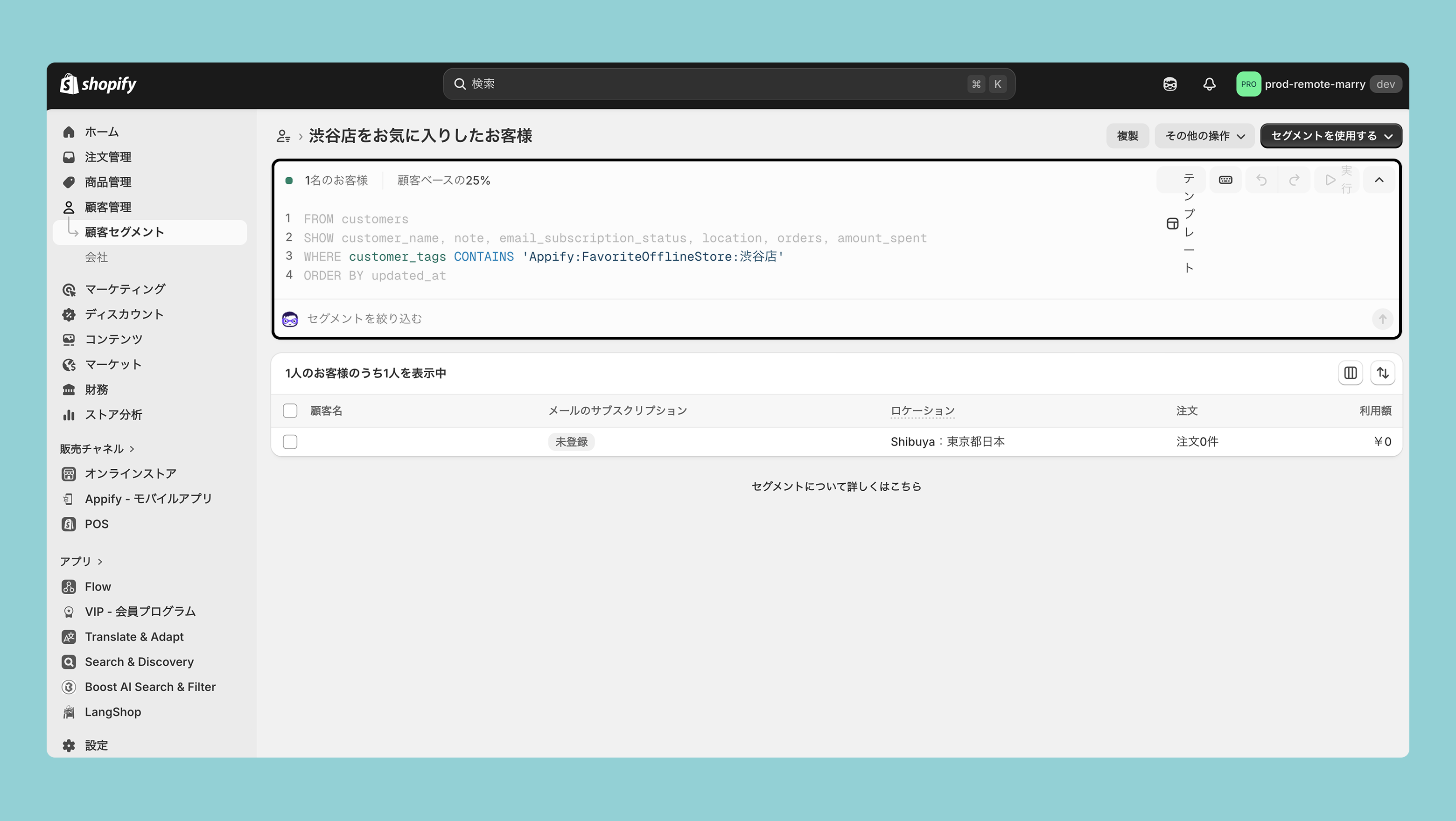The width and height of the screenshot is (1456, 821).
Task: Open the Sidekick assistant icon in the top bar
Action: [x=1169, y=84]
